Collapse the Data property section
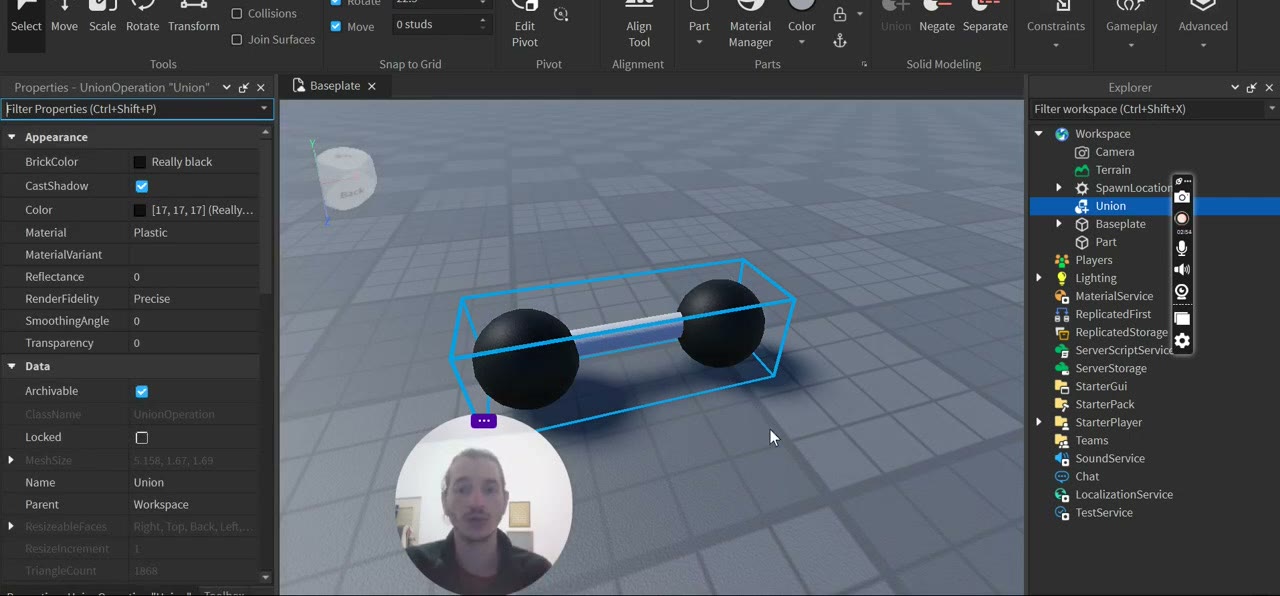Screen dimensions: 1280x596 point(12,366)
